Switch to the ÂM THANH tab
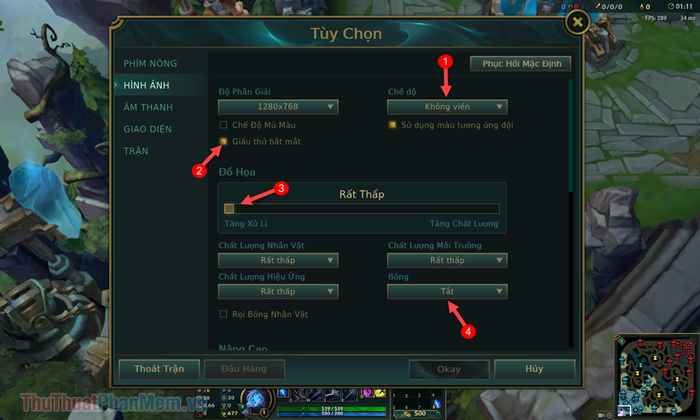The width and height of the screenshot is (700, 420). tap(148, 107)
